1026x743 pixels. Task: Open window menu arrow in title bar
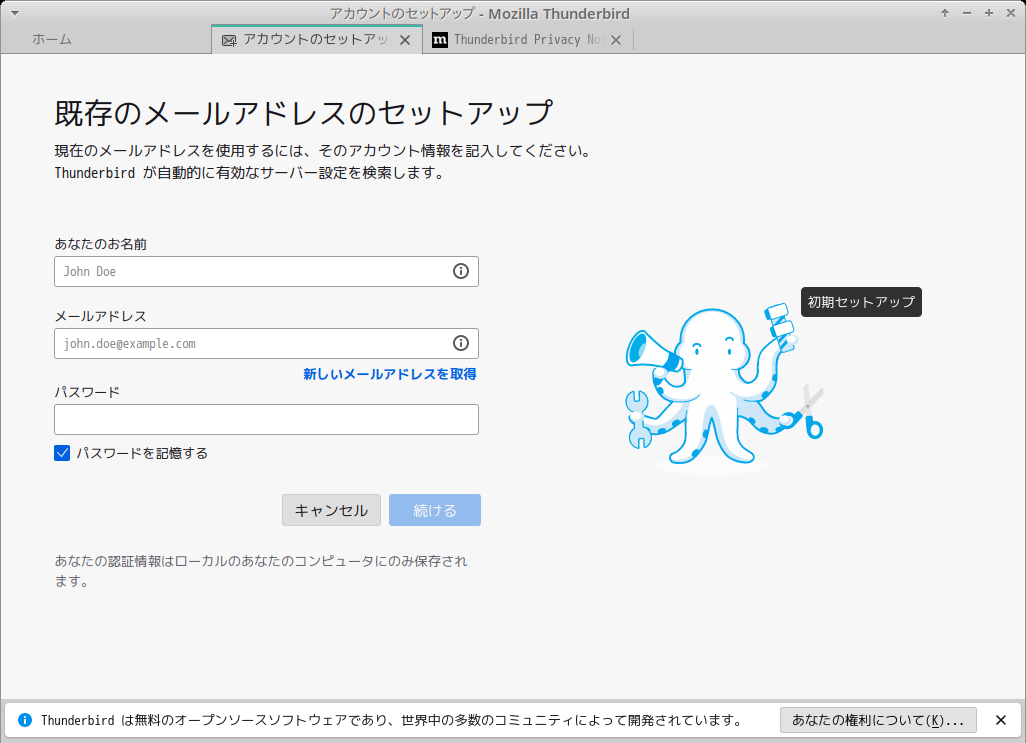(14, 13)
